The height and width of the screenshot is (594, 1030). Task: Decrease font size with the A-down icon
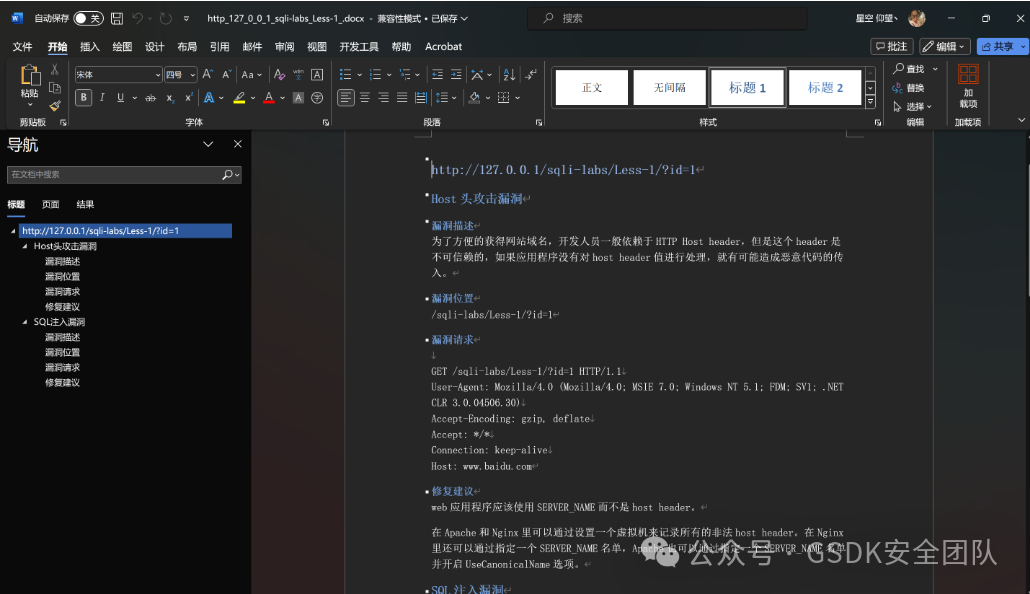tap(226, 74)
